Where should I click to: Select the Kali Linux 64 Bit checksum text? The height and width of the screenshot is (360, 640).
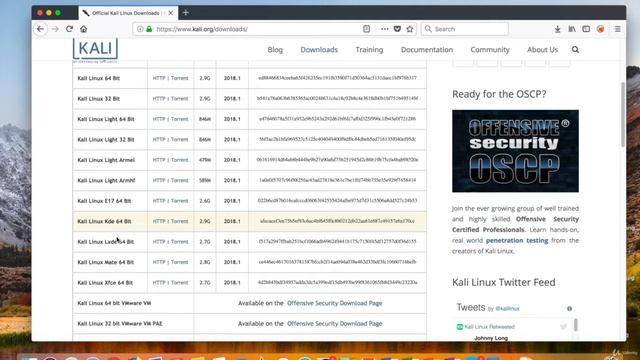(337, 78)
